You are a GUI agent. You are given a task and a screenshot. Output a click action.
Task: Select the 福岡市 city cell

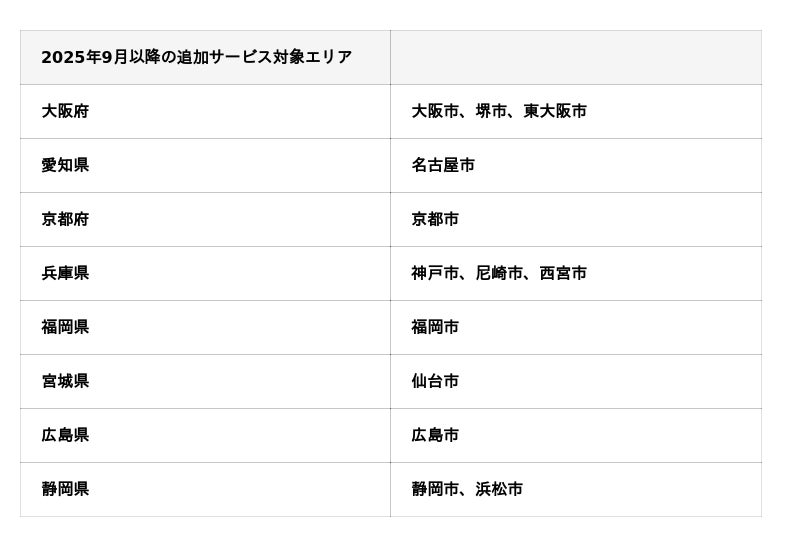435,327
